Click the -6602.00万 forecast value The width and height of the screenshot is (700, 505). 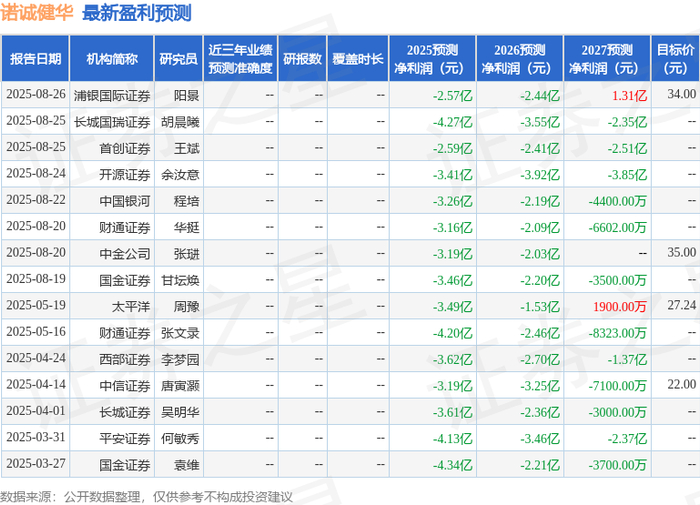[x=617, y=227]
